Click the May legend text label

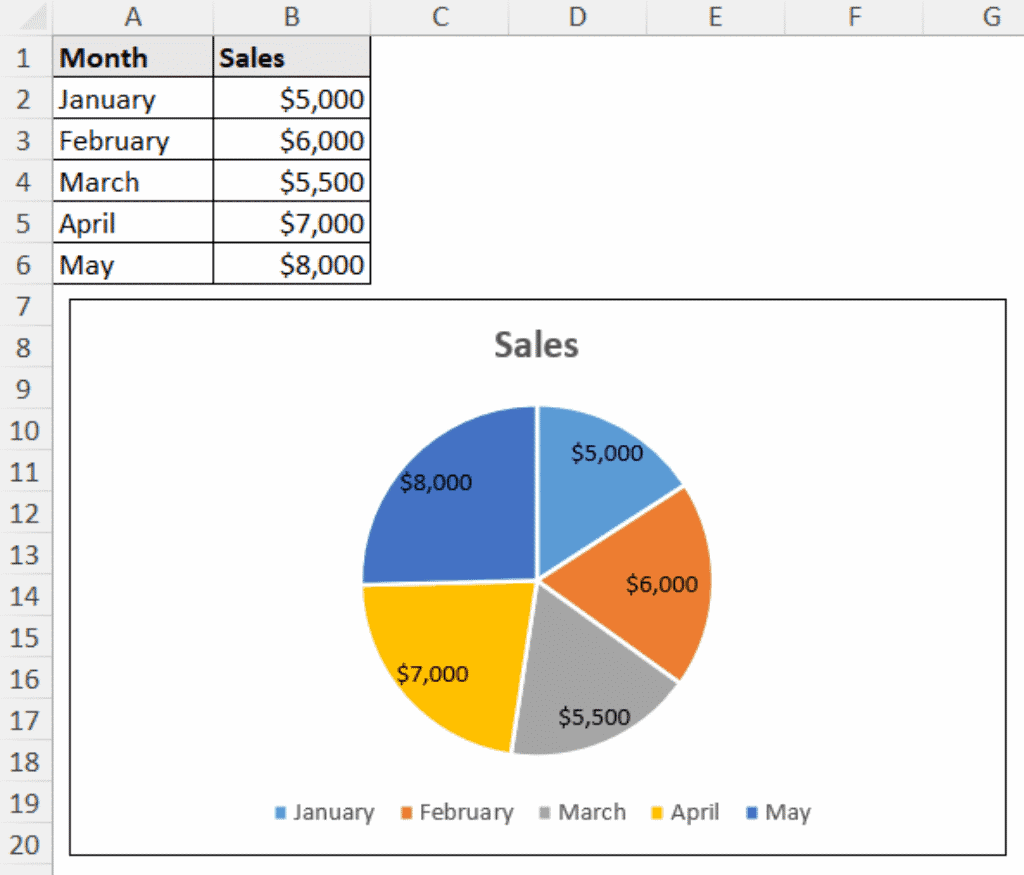790,812
